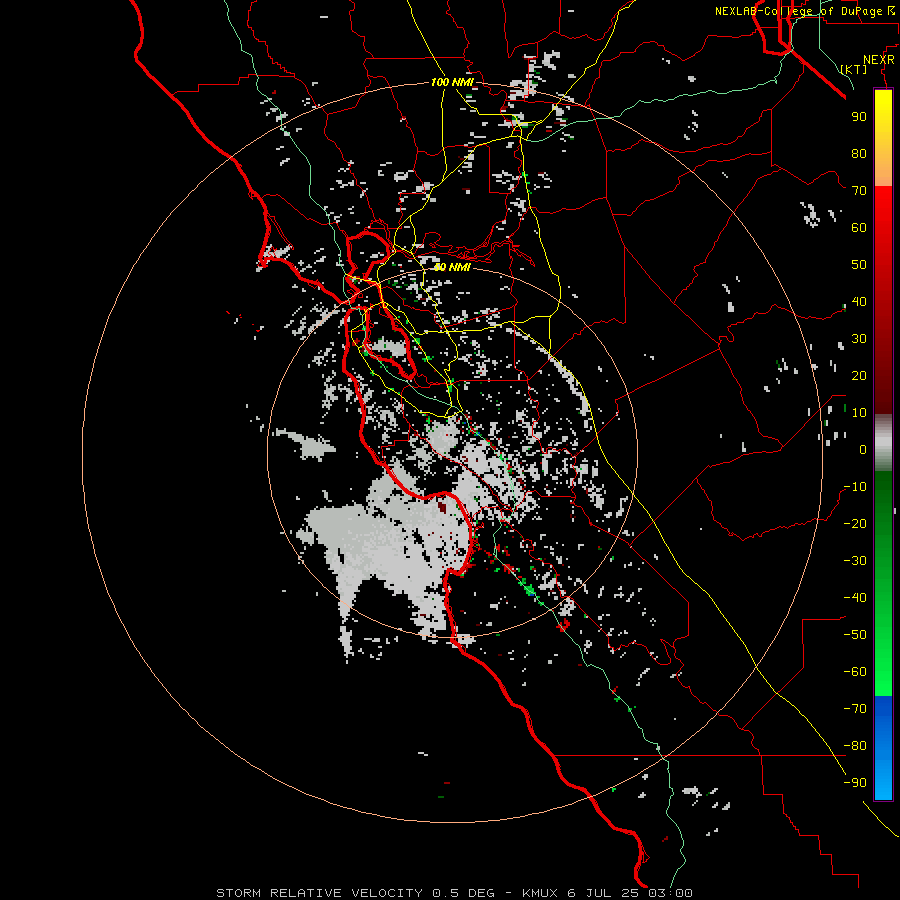Click the STORM RELATIVE VELOCITY caption text
This screenshot has width=900, height=900.
(319, 893)
